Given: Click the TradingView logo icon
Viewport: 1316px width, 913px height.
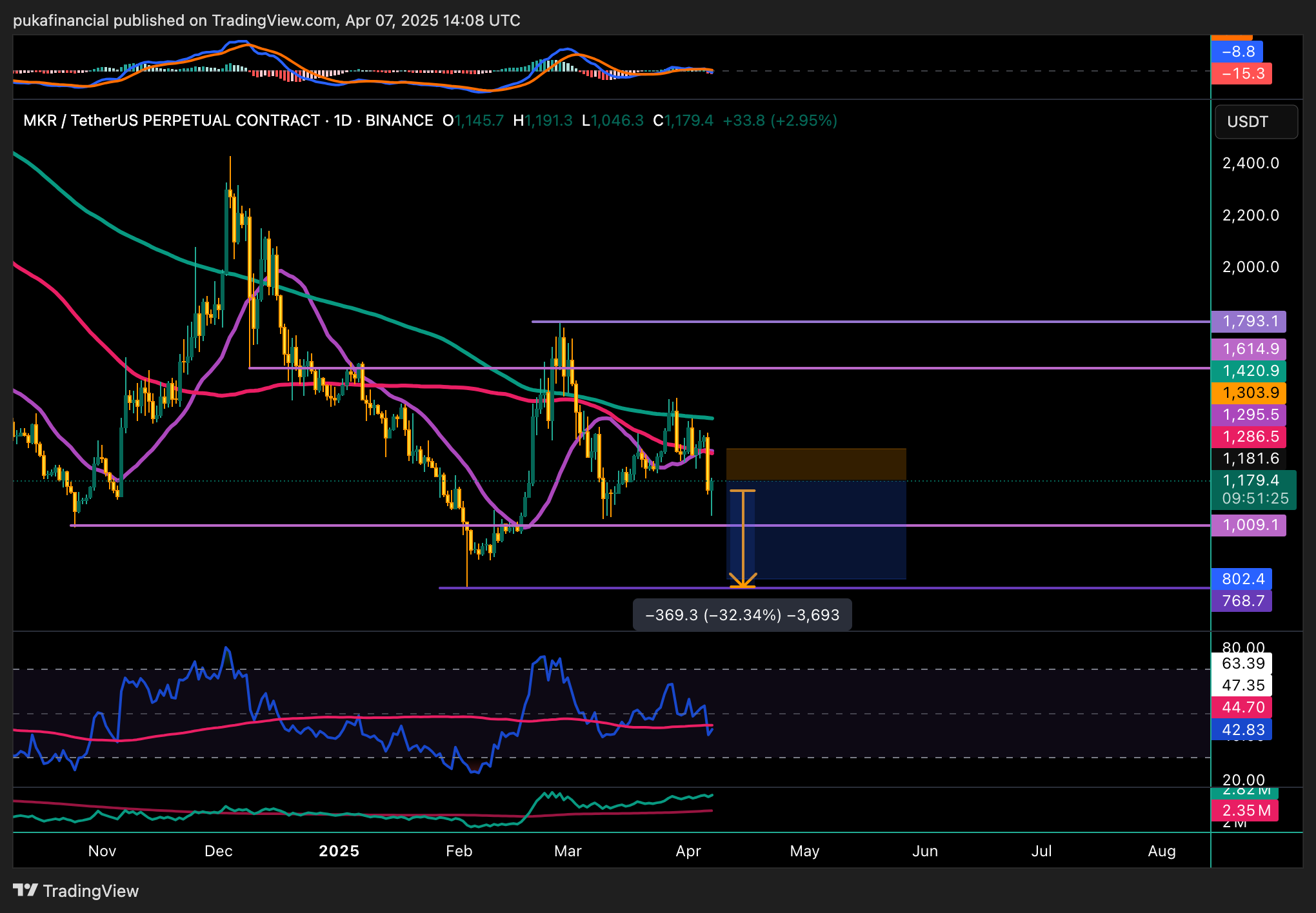Looking at the screenshot, I should pos(26,890).
